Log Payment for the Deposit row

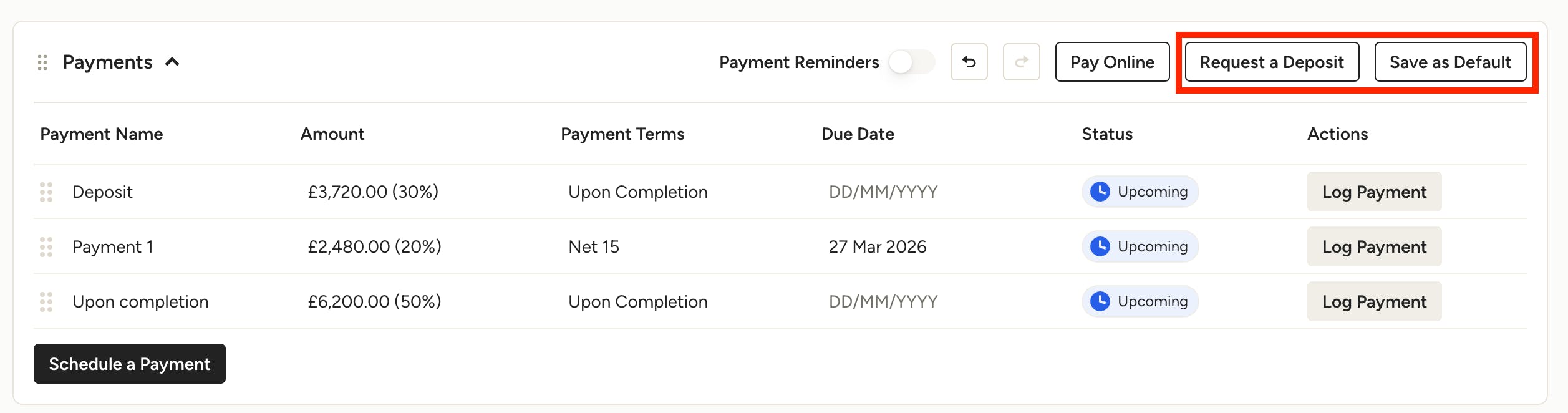point(1375,192)
